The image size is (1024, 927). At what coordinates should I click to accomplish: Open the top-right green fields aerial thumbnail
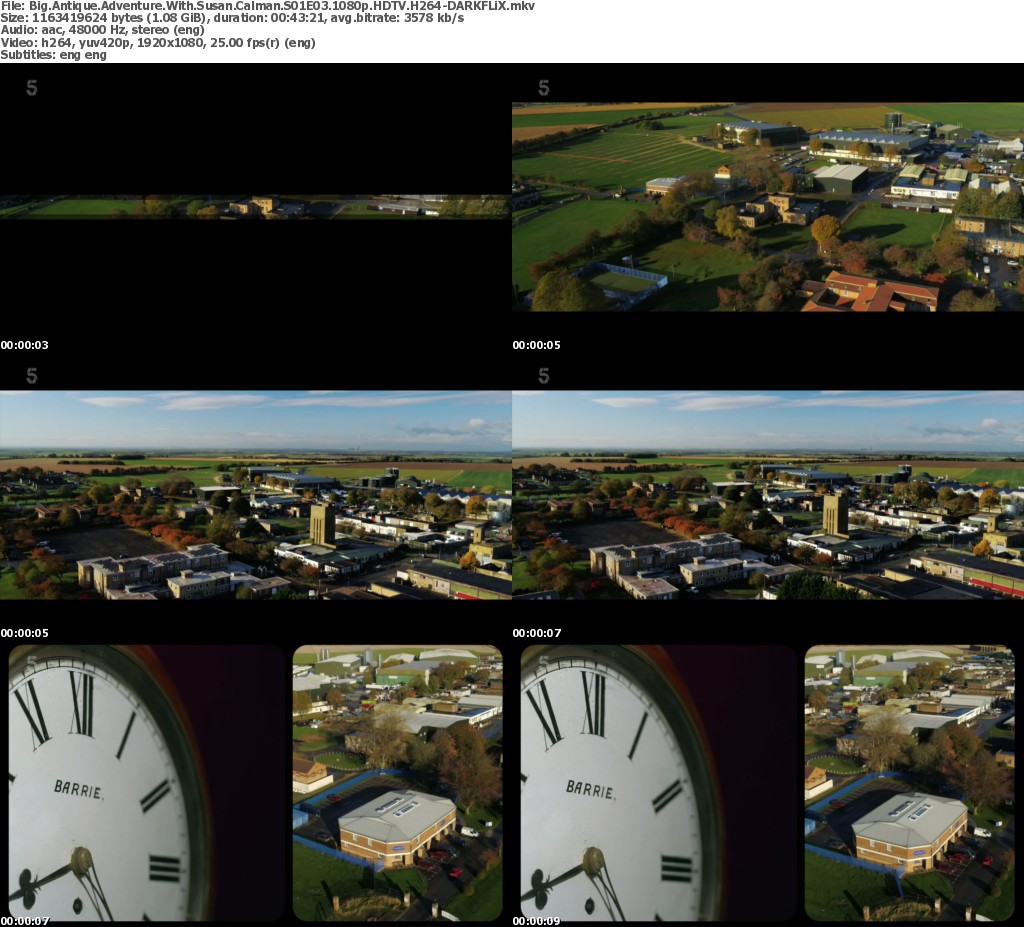[767, 207]
